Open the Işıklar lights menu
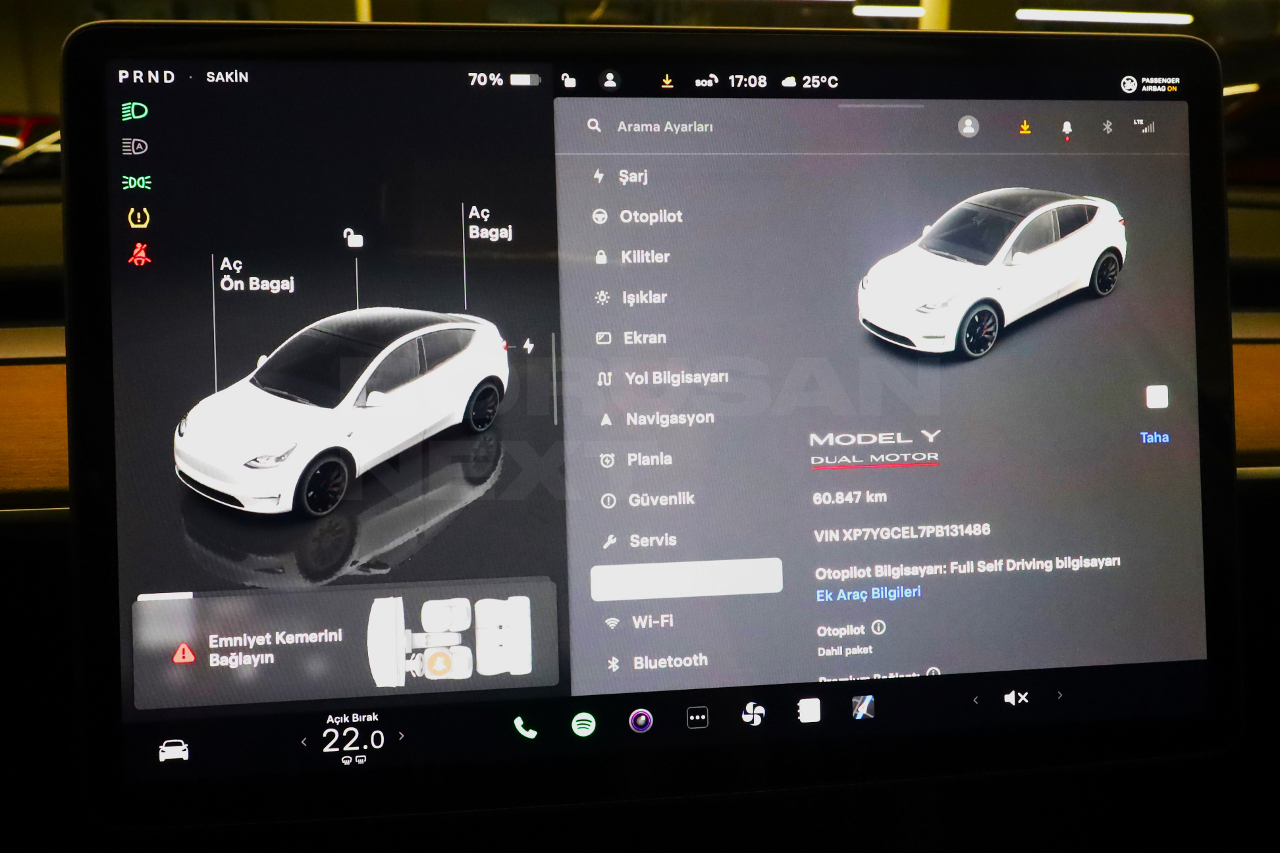The image size is (1280, 853). point(630,297)
